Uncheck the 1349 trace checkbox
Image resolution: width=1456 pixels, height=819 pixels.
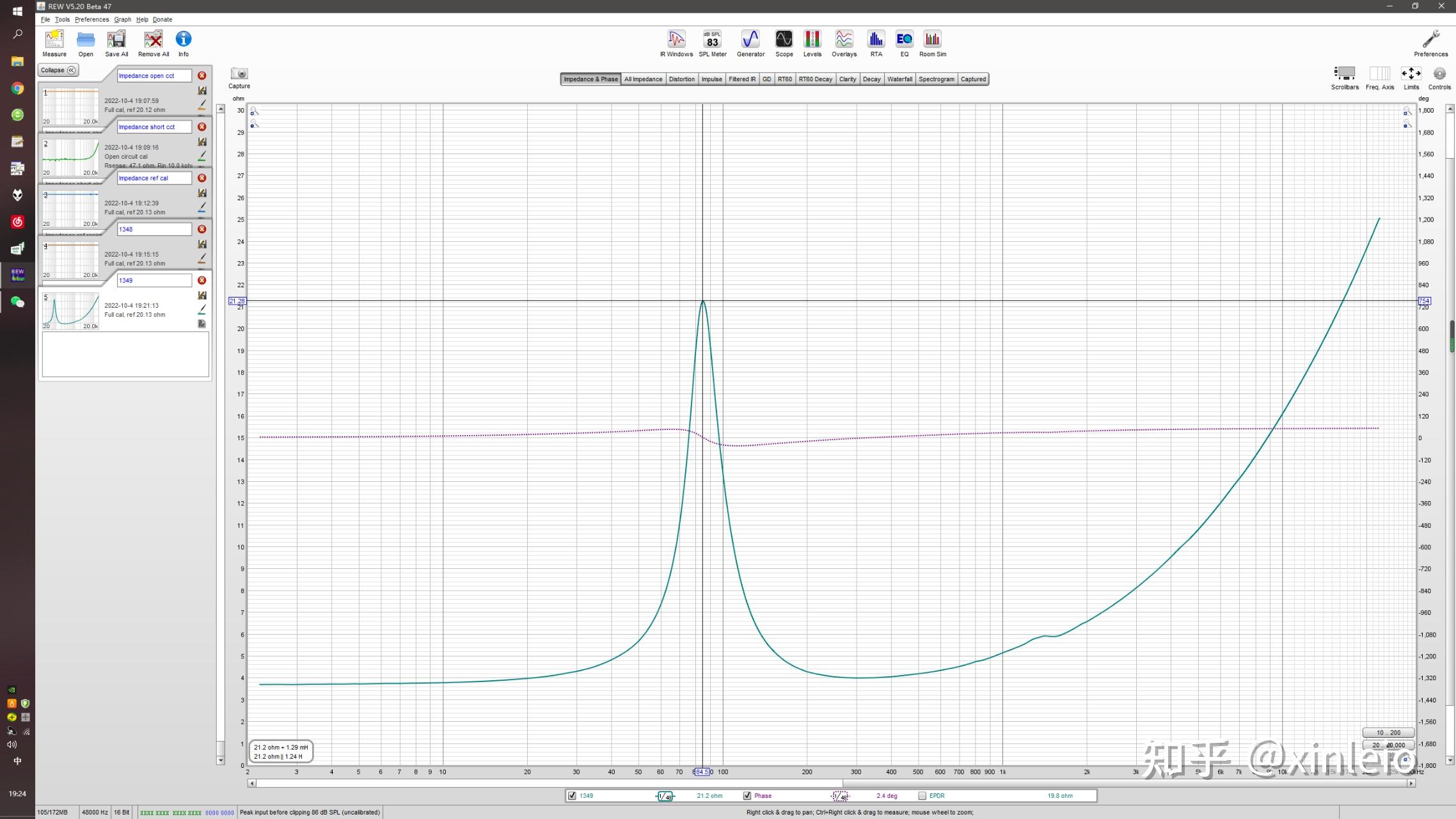572,796
